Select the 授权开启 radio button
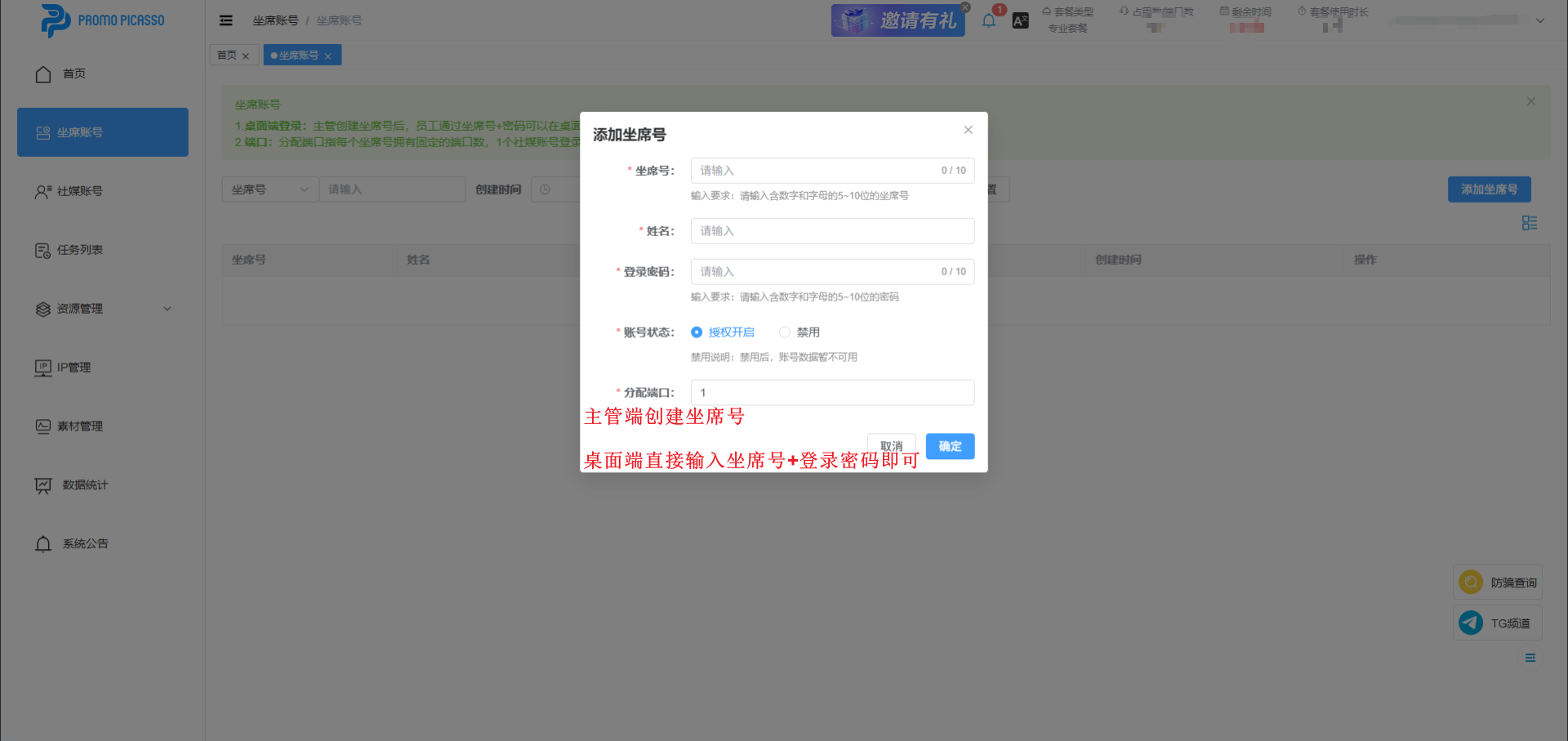Viewport: 1568px width, 741px height. click(x=697, y=333)
